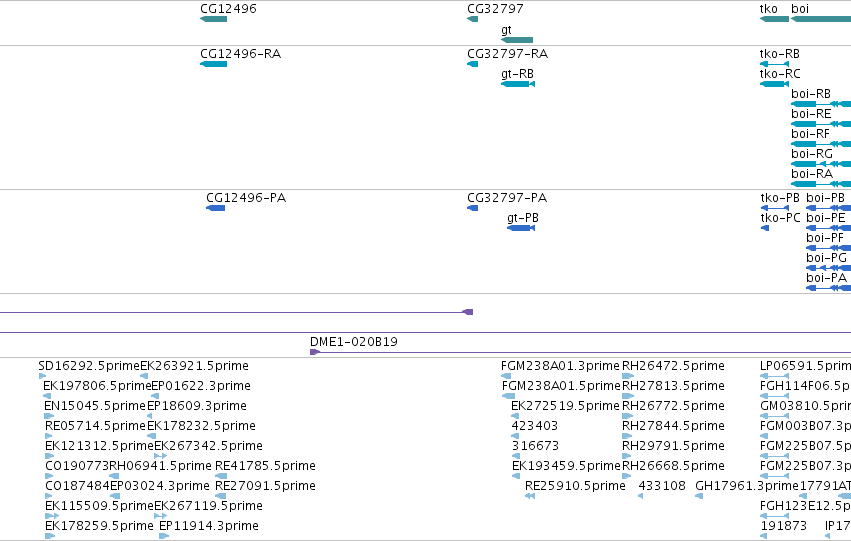Select the gt gene glyph
Viewport: 851px width, 541px height.
click(517, 40)
